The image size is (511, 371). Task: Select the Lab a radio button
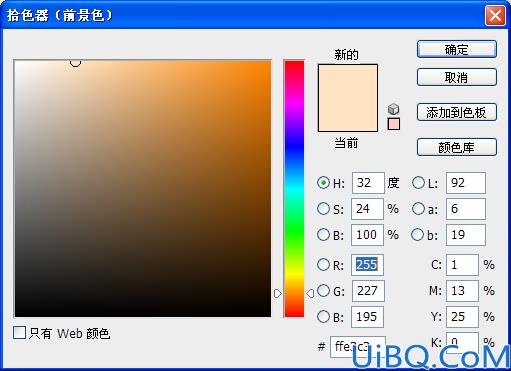[x=418, y=209]
